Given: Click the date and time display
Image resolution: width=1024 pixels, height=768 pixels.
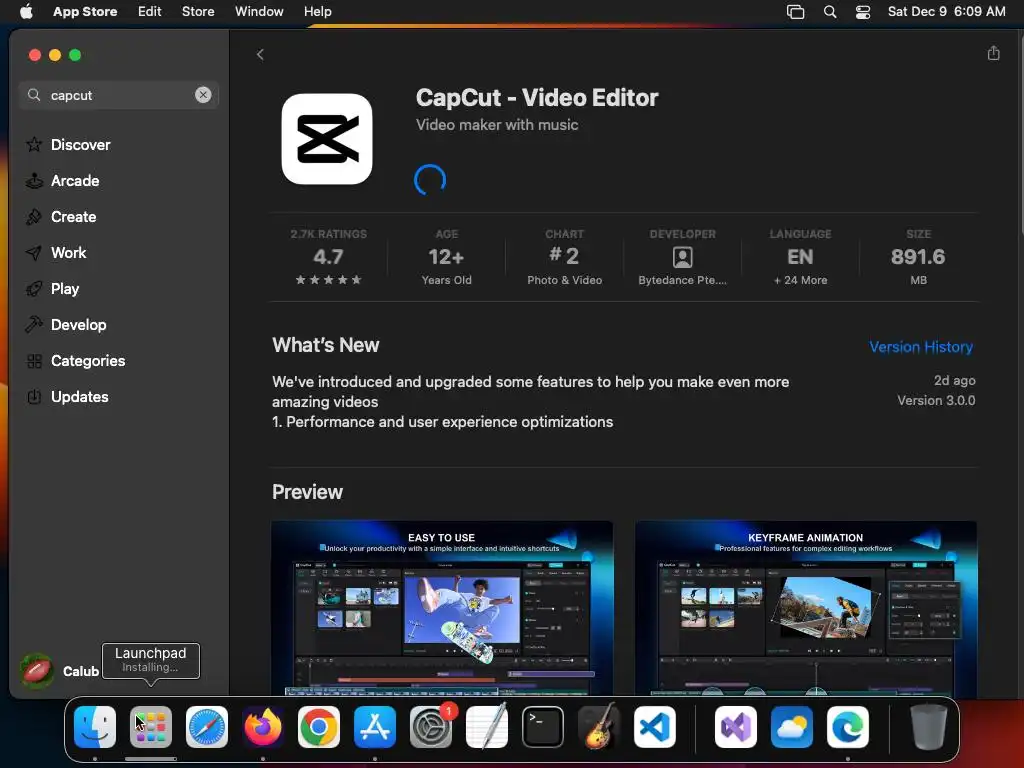Looking at the screenshot, I should pos(946,11).
